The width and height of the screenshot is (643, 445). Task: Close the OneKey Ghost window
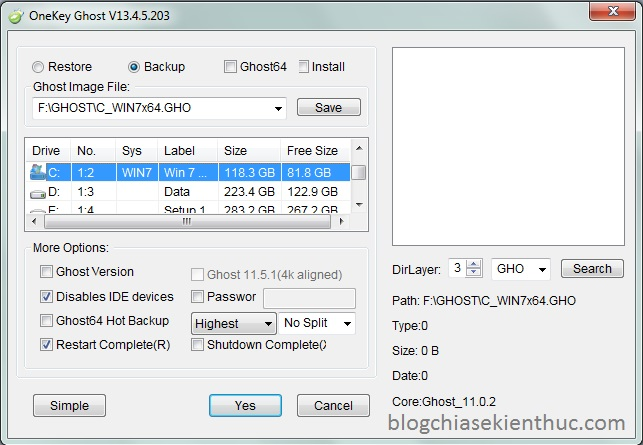tap(613, 11)
